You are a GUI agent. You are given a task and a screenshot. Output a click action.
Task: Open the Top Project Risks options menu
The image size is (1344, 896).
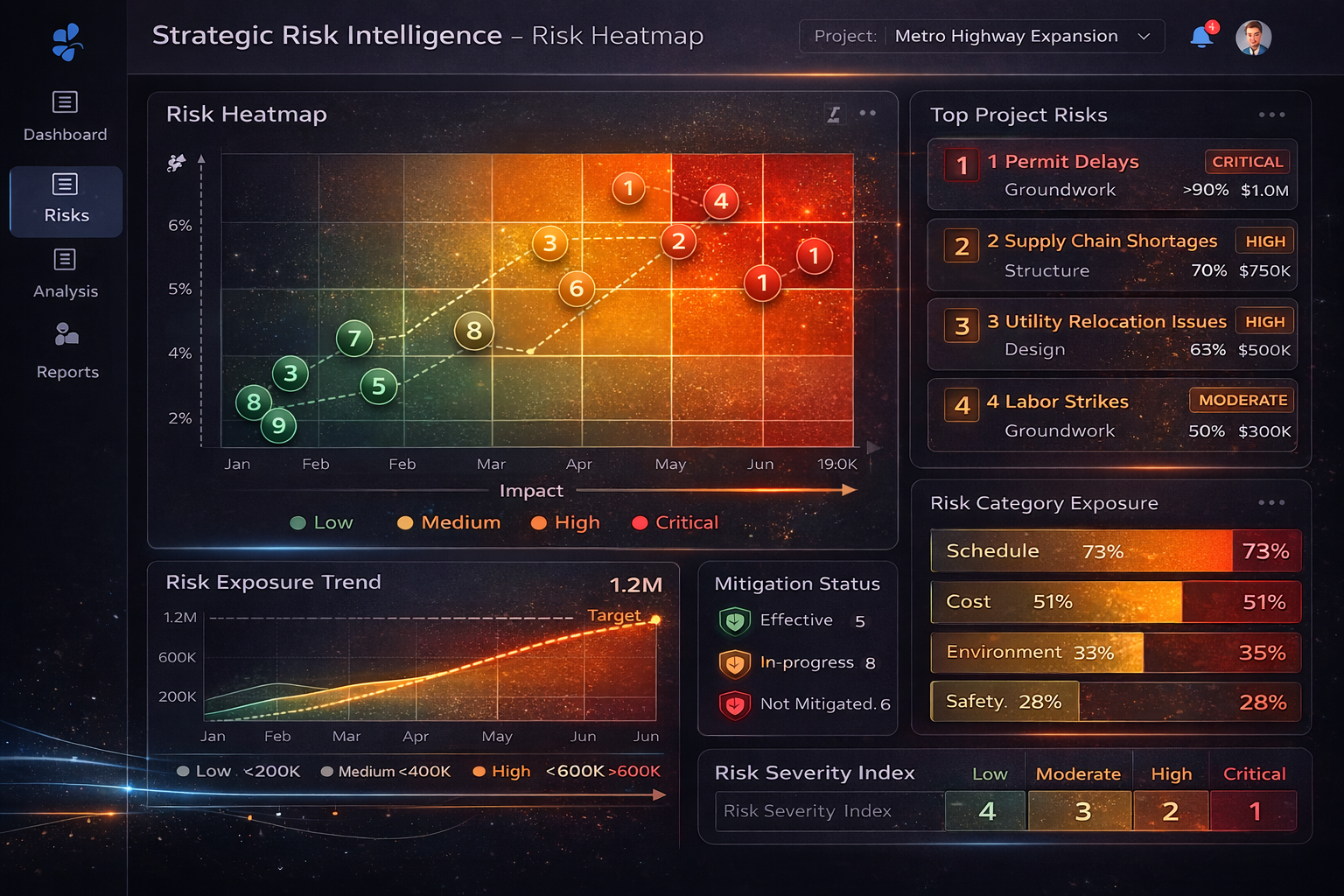coord(1271,115)
